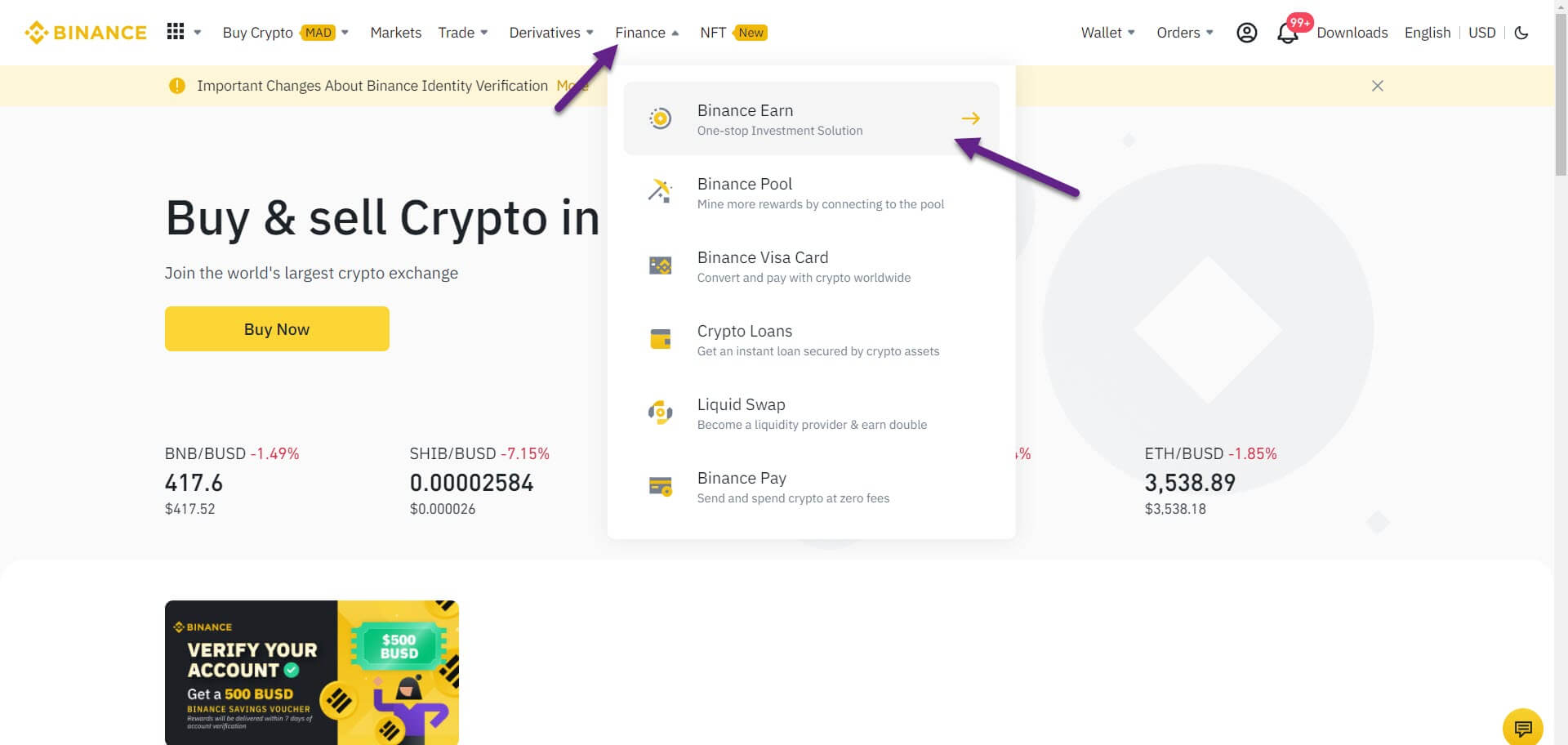Select Binance Pool menu entry

pyautogui.click(x=811, y=192)
